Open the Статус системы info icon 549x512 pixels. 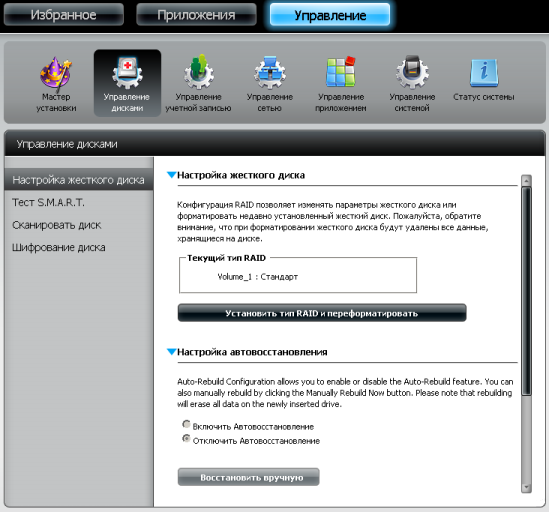pyautogui.click(x=484, y=73)
